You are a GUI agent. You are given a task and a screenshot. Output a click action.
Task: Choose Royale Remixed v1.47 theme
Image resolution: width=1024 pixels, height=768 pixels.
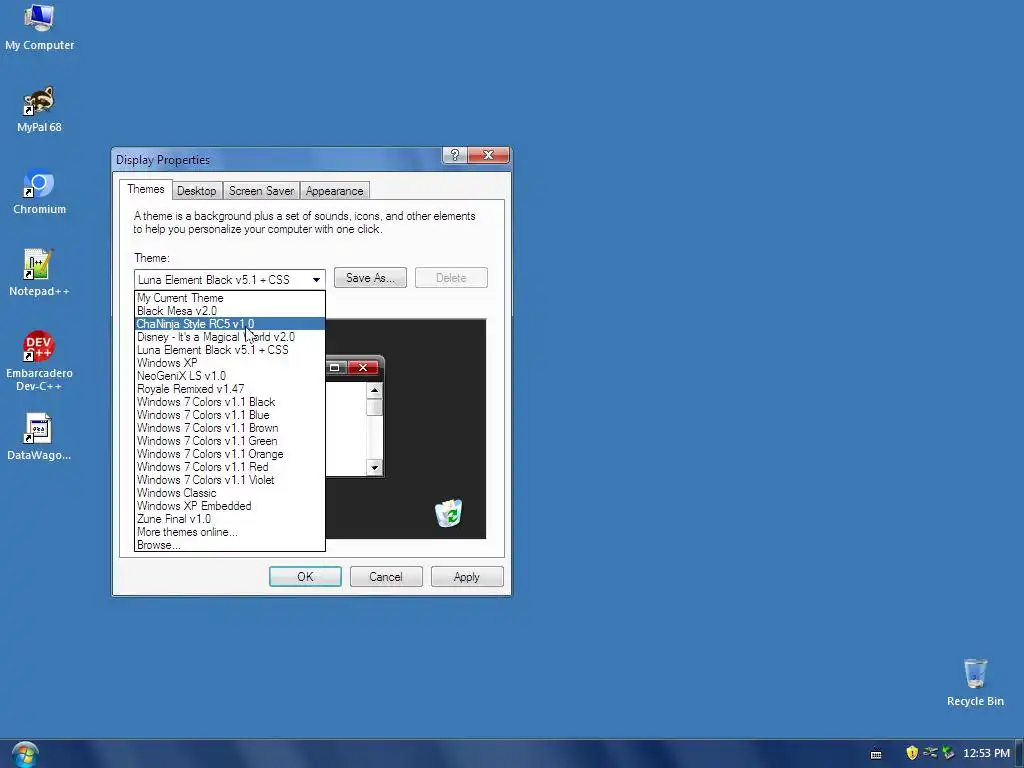pyautogui.click(x=230, y=389)
